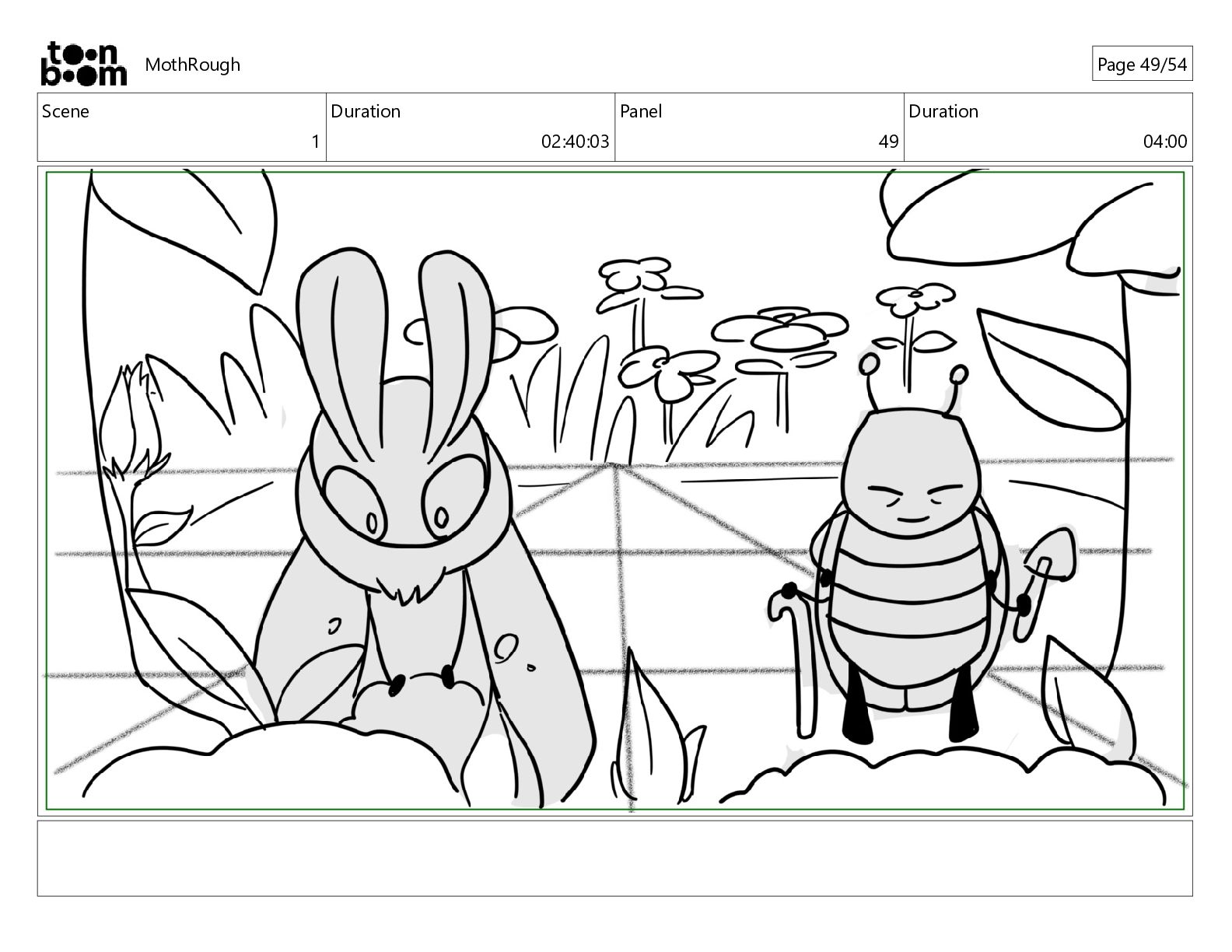Viewport: 1232px width, 952px height.
Task: Click the 'Panel' header label
Action: pos(641,111)
